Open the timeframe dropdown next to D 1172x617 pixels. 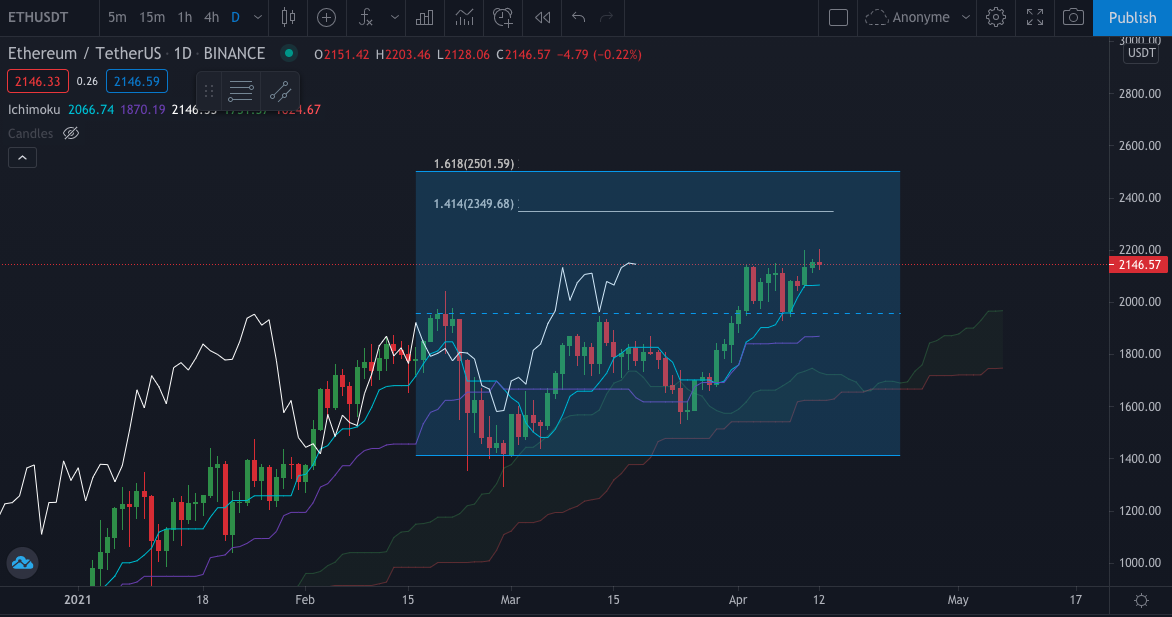(256, 17)
